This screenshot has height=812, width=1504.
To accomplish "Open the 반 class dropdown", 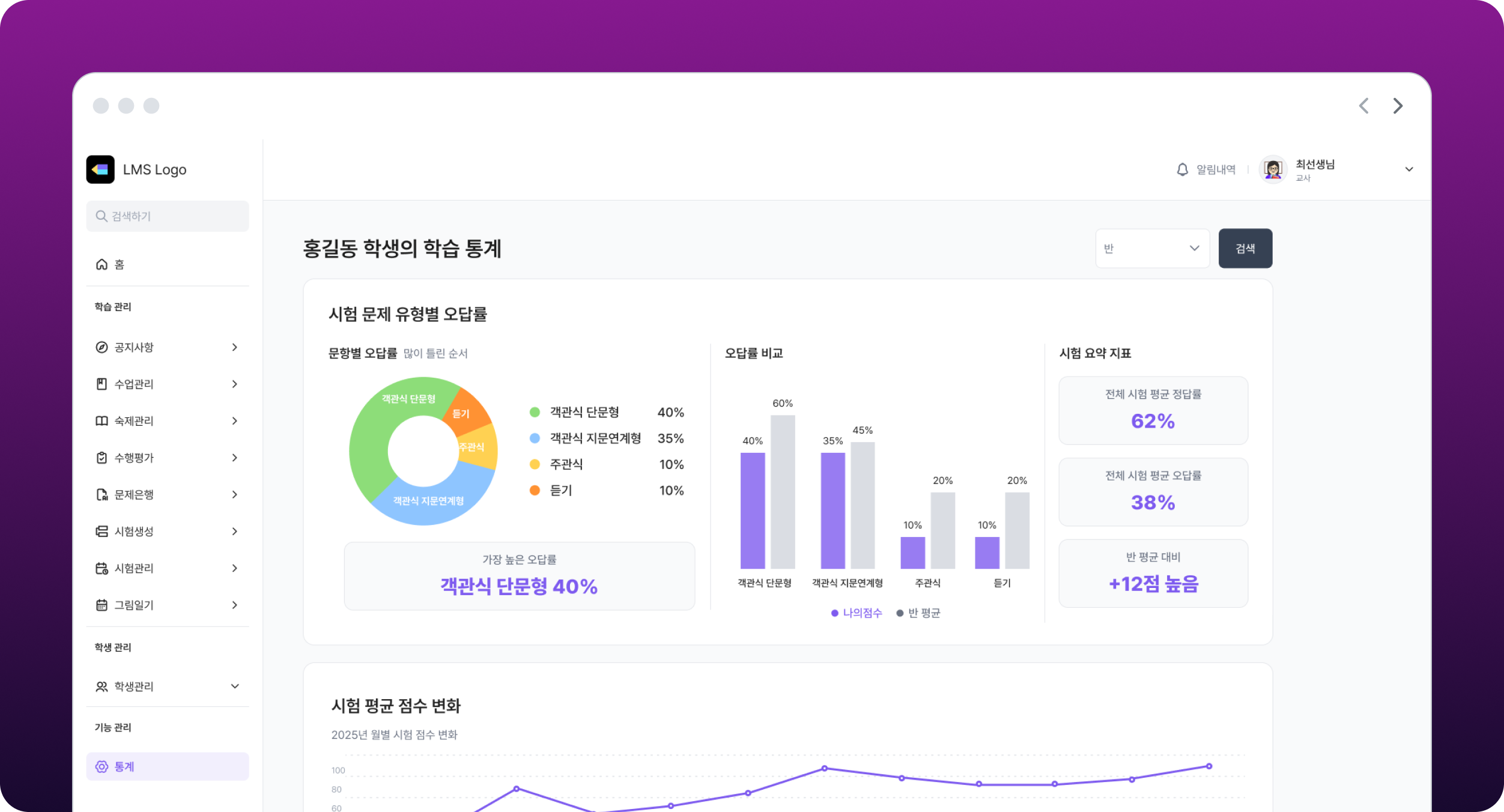I will click(x=1152, y=248).
